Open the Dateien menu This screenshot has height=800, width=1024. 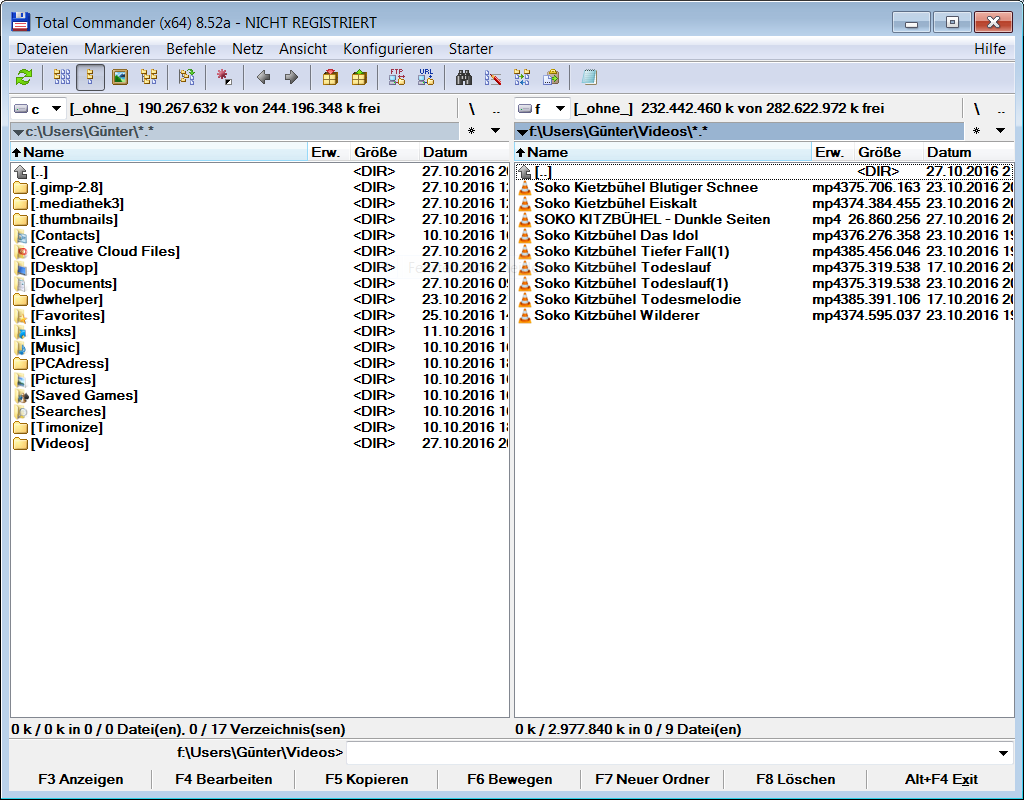click(x=42, y=49)
